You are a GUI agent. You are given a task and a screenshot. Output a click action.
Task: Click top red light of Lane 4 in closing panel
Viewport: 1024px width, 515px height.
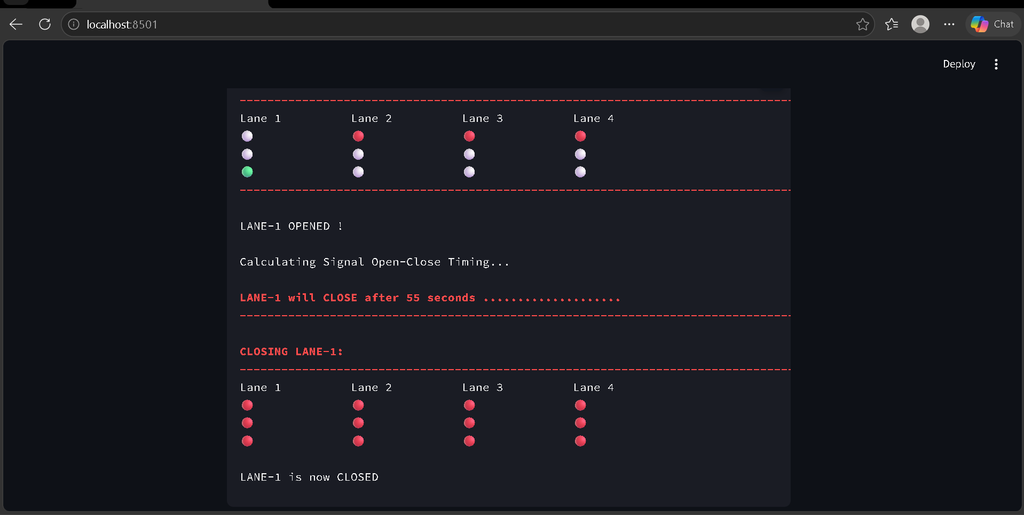[x=580, y=405]
